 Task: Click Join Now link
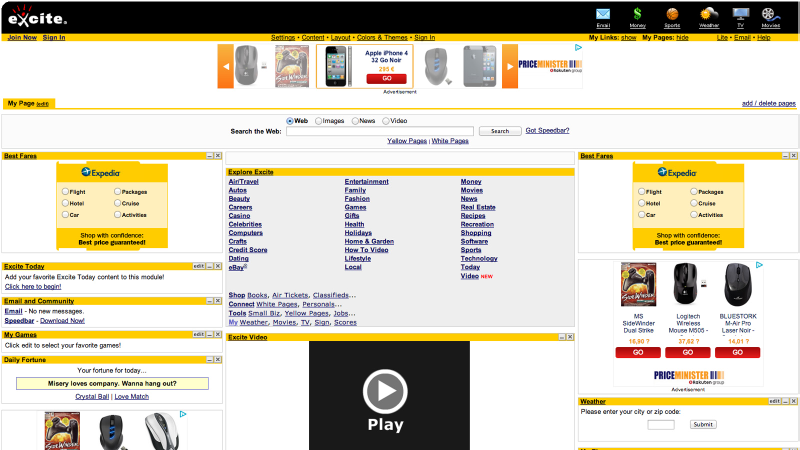click(x=22, y=38)
